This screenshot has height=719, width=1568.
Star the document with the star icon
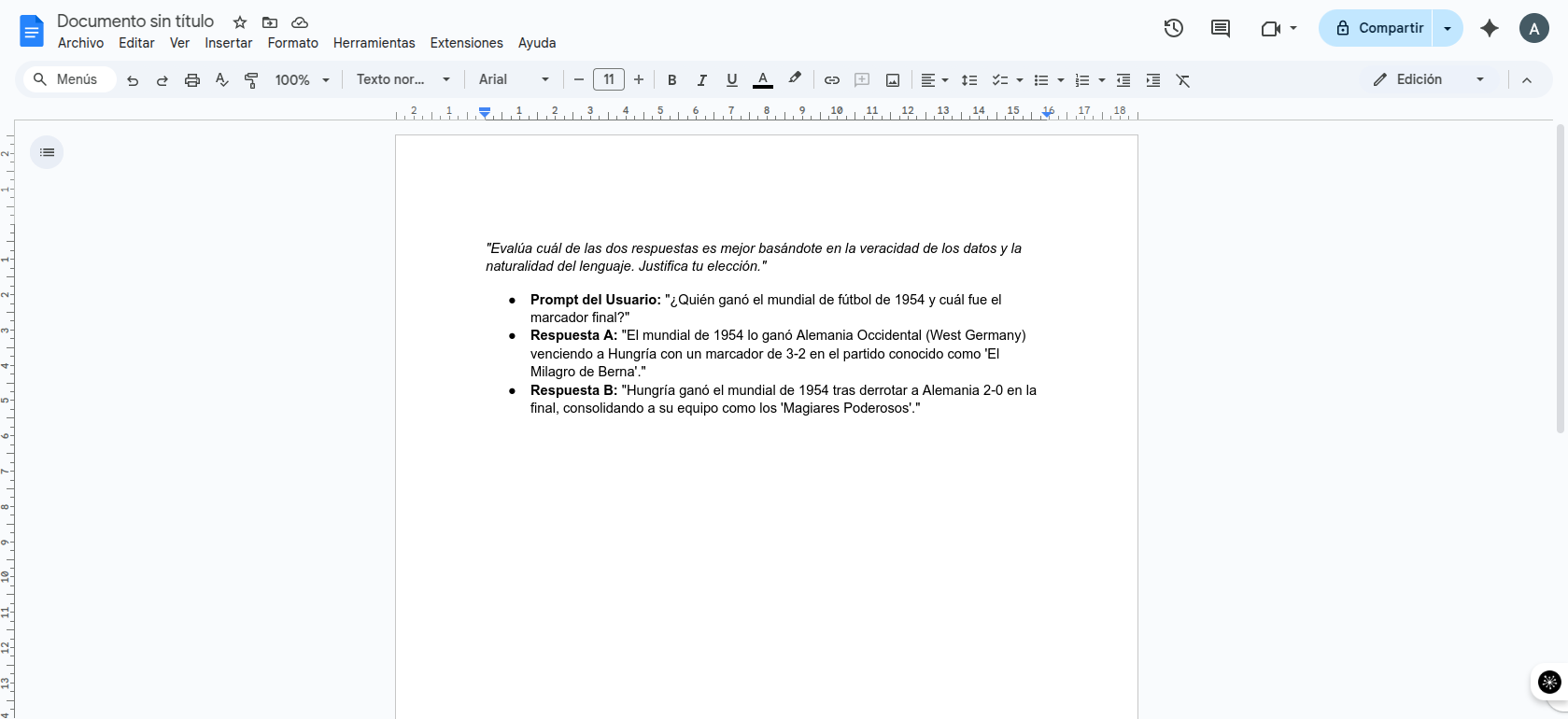pos(240,22)
